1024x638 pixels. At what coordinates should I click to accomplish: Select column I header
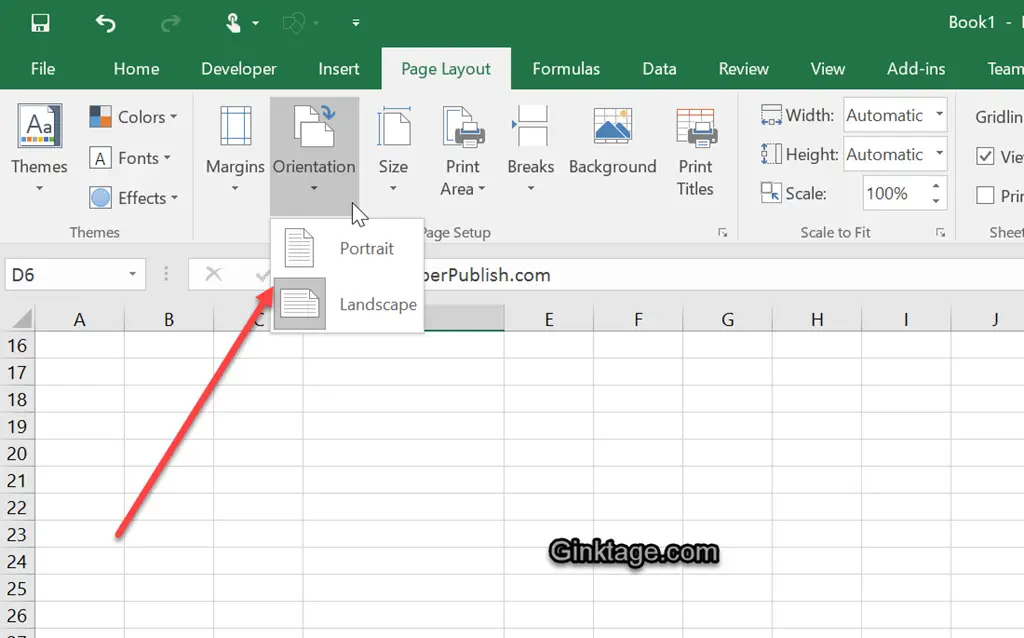pos(906,319)
